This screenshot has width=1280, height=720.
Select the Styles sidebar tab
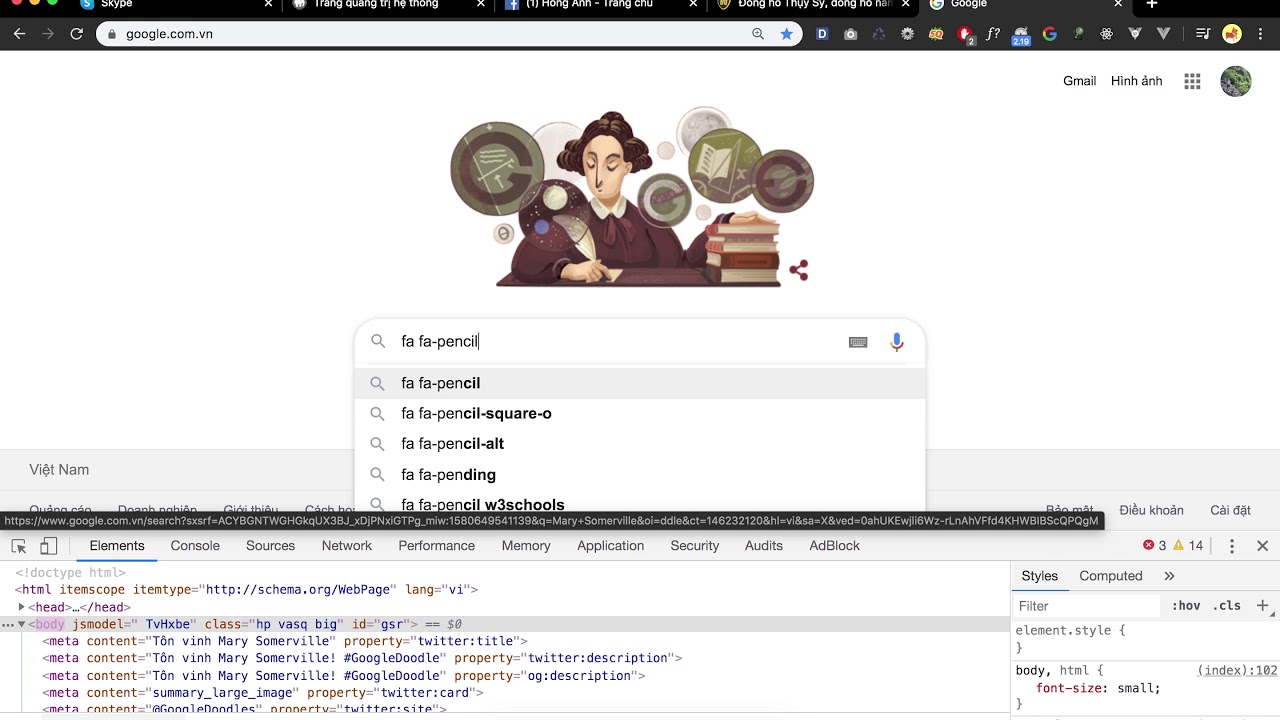tap(1039, 576)
